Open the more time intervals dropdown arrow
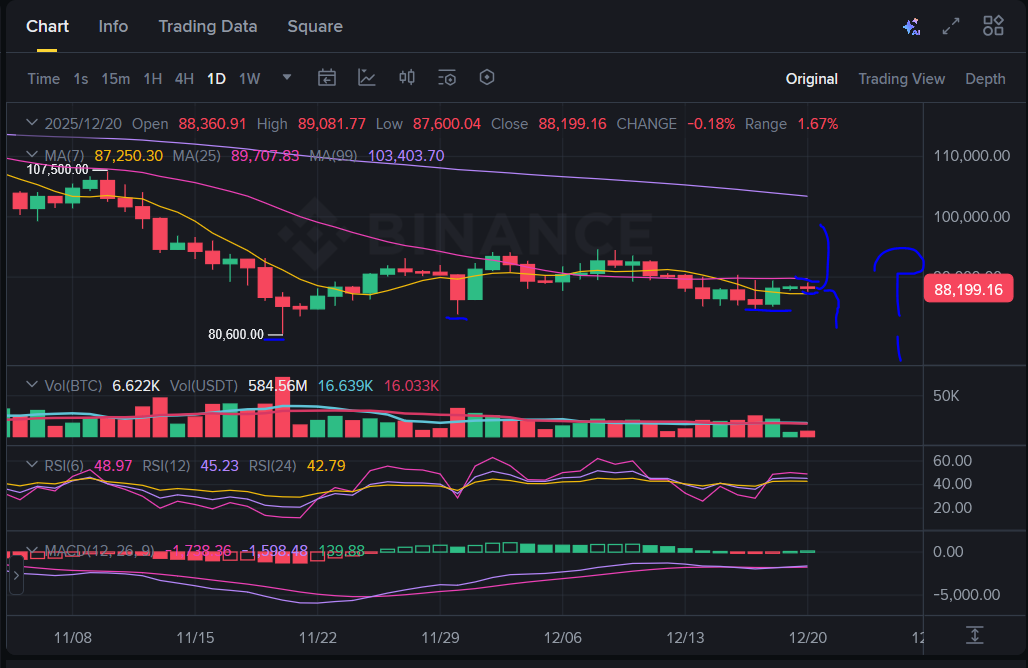 point(287,77)
